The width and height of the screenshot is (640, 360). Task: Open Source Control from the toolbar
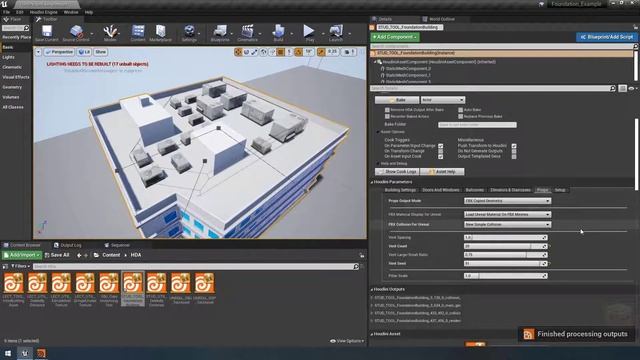click(76, 31)
